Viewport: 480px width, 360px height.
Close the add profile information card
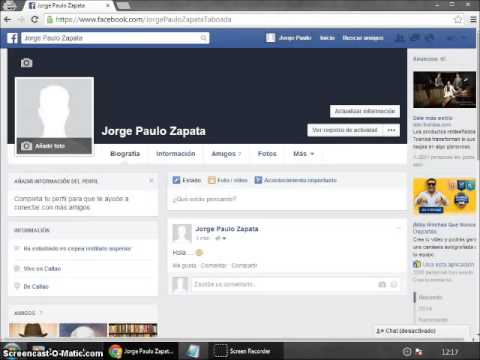tap(151, 181)
